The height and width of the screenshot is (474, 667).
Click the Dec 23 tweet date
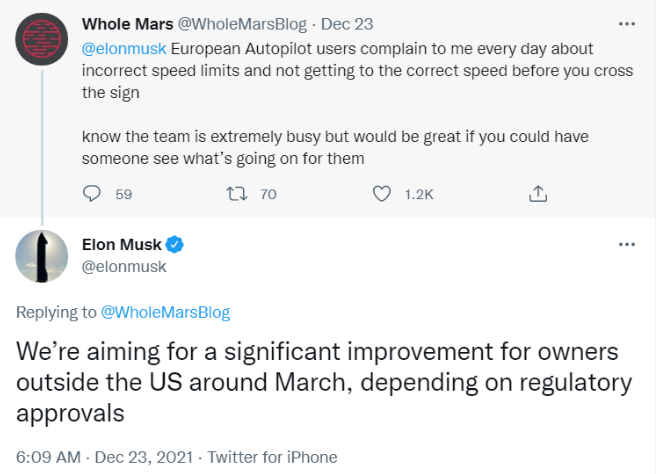[x=347, y=24]
